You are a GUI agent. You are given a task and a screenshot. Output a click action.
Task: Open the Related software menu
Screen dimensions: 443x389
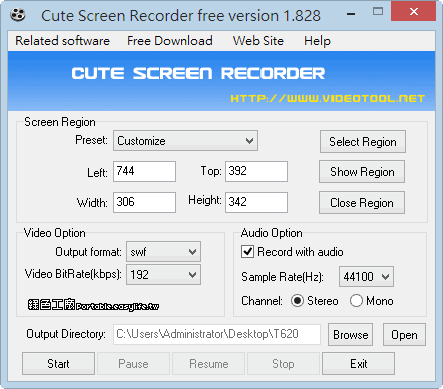(x=63, y=41)
